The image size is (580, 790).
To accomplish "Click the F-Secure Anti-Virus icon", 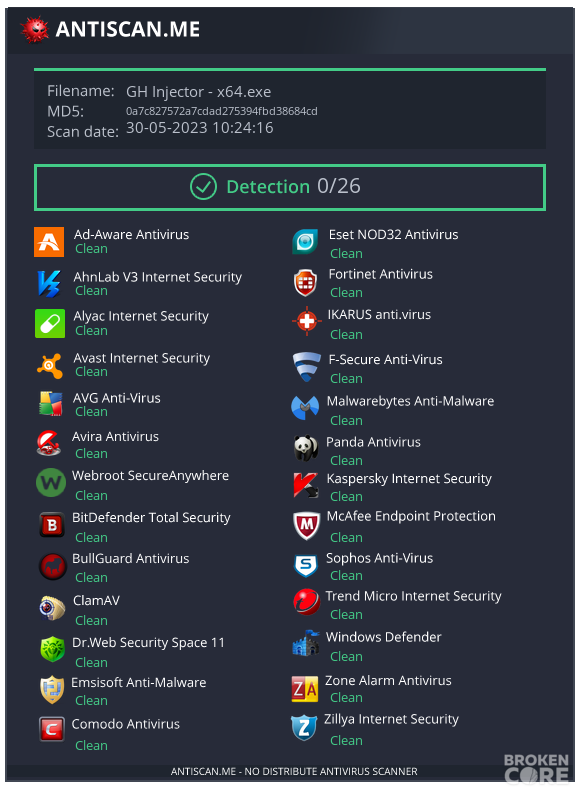I will pyautogui.click(x=306, y=367).
